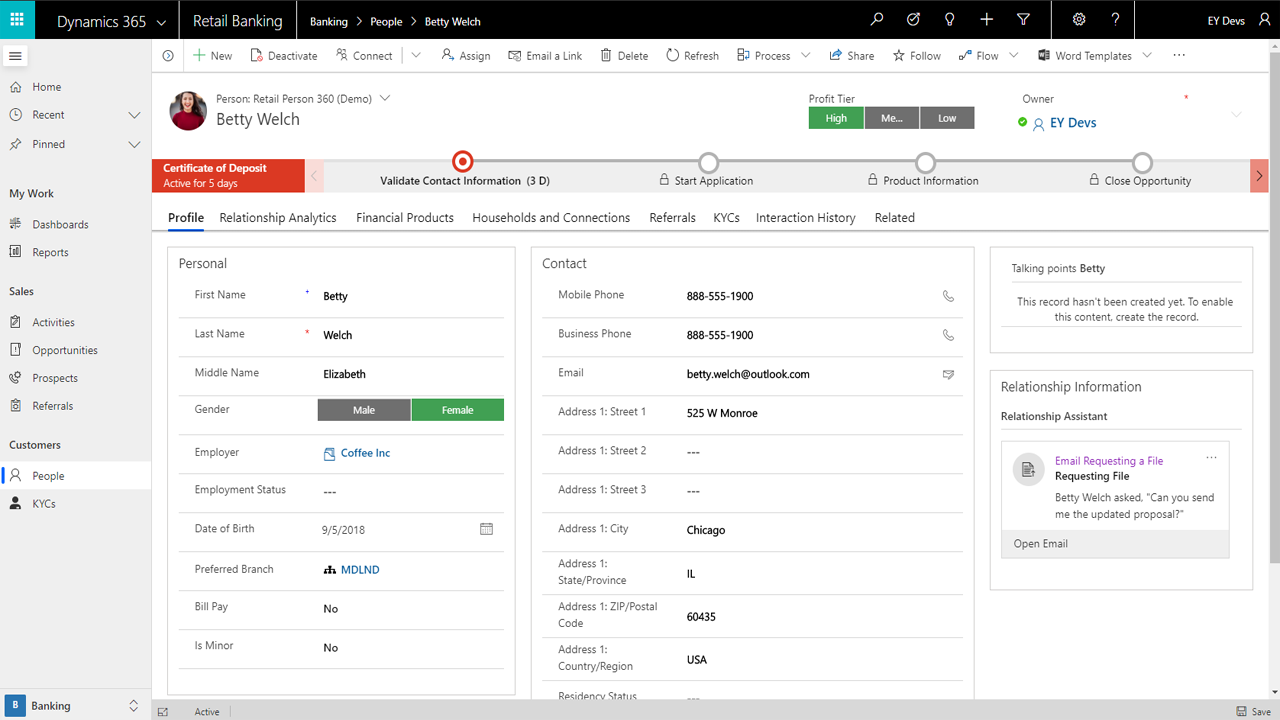
Task: Open the settings gear icon
Action: pyautogui.click(x=1079, y=20)
